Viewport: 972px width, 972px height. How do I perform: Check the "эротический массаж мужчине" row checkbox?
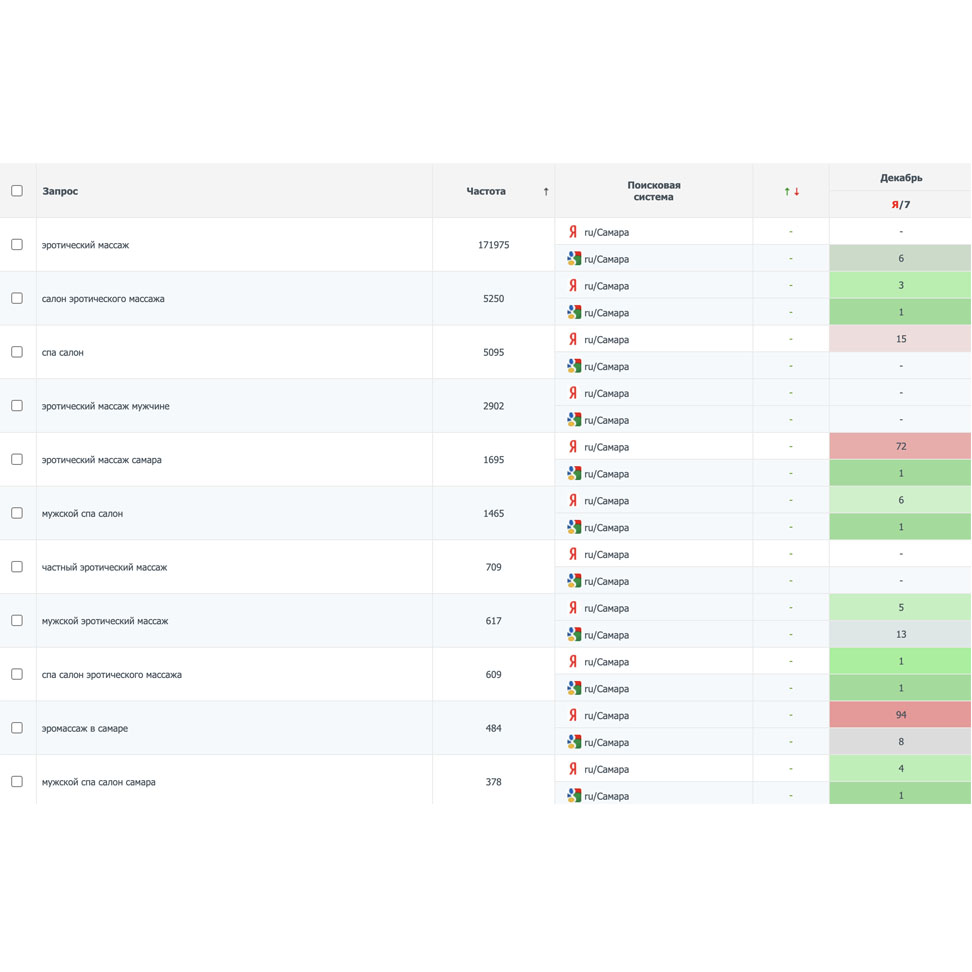point(17,406)
